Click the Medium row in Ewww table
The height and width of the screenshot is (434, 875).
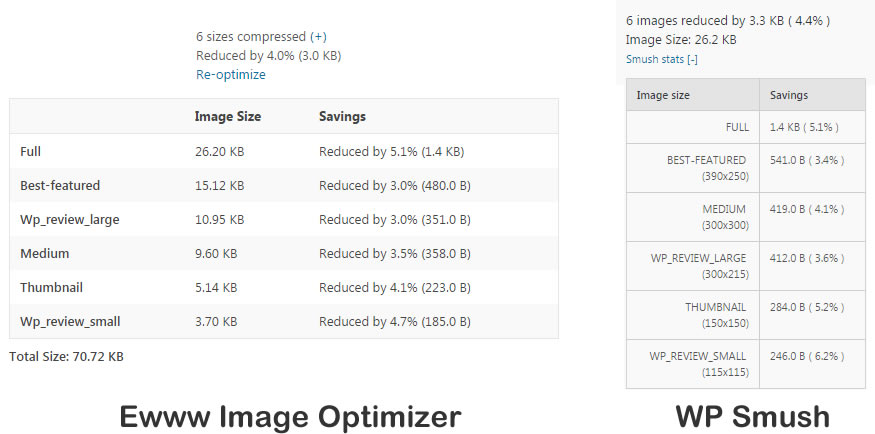coord(284,254)
